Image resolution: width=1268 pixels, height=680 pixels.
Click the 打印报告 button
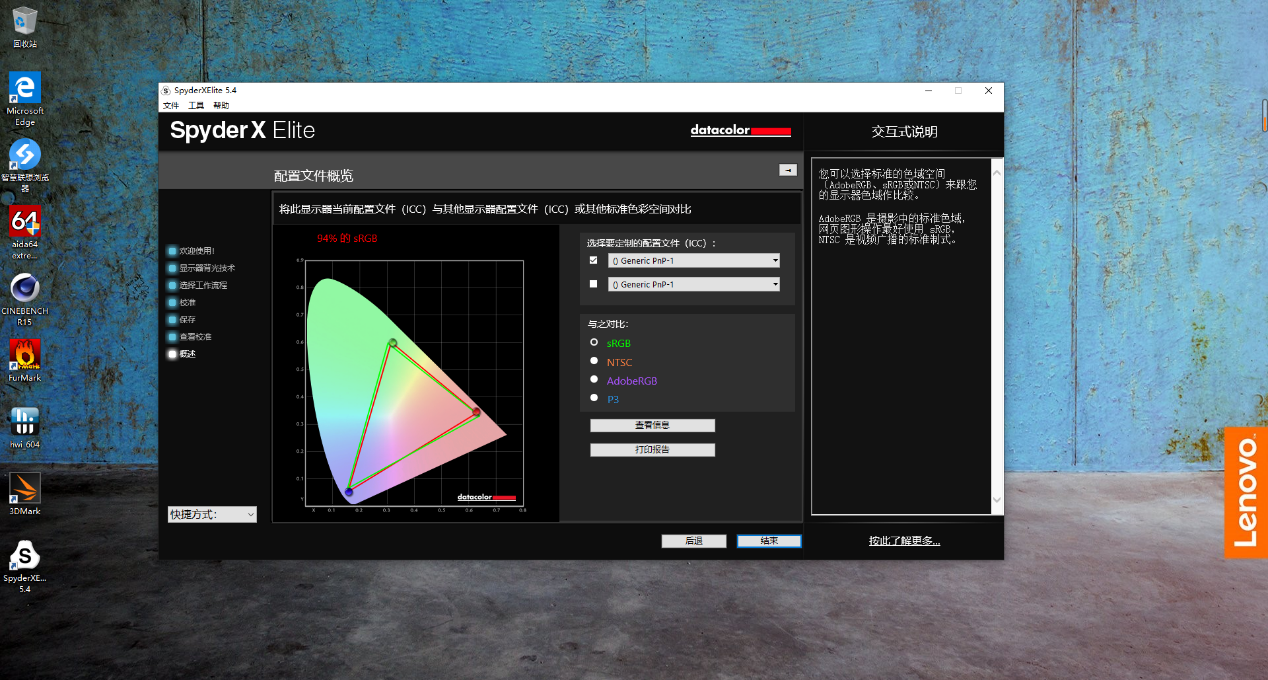[652, 450]
